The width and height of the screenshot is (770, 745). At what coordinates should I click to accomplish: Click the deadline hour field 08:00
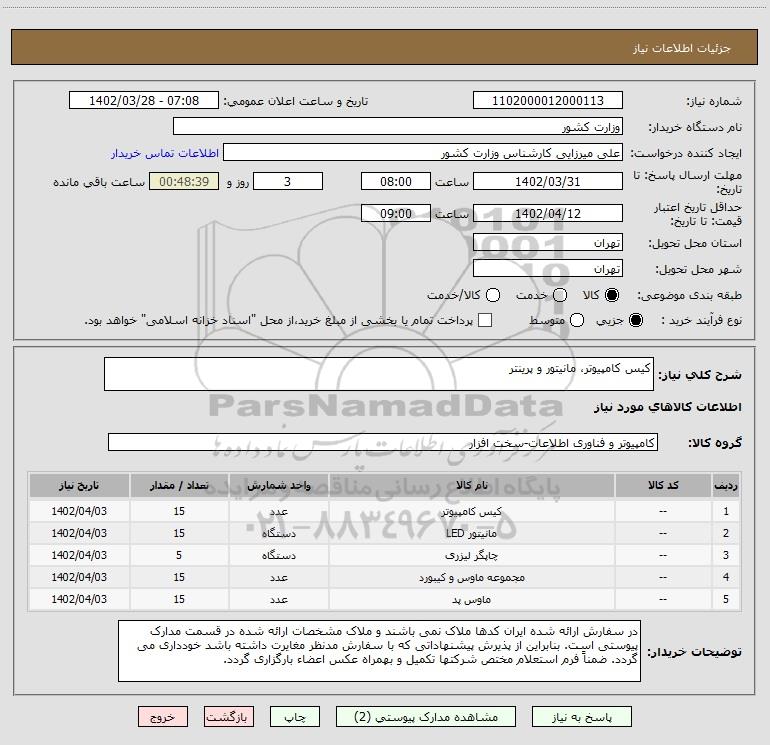click(x=396, y=181)
